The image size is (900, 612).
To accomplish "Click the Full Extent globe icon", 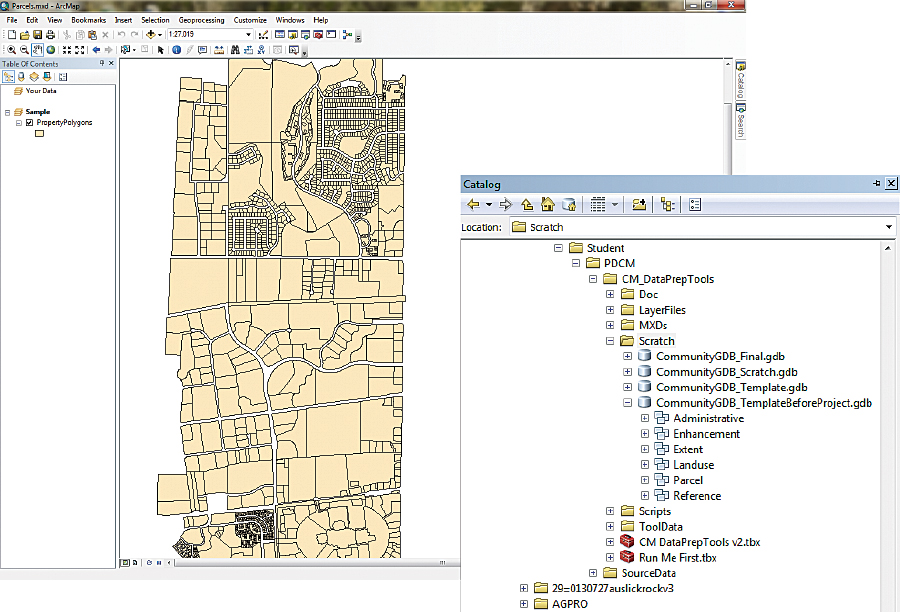I will click(x=50, y=49).
